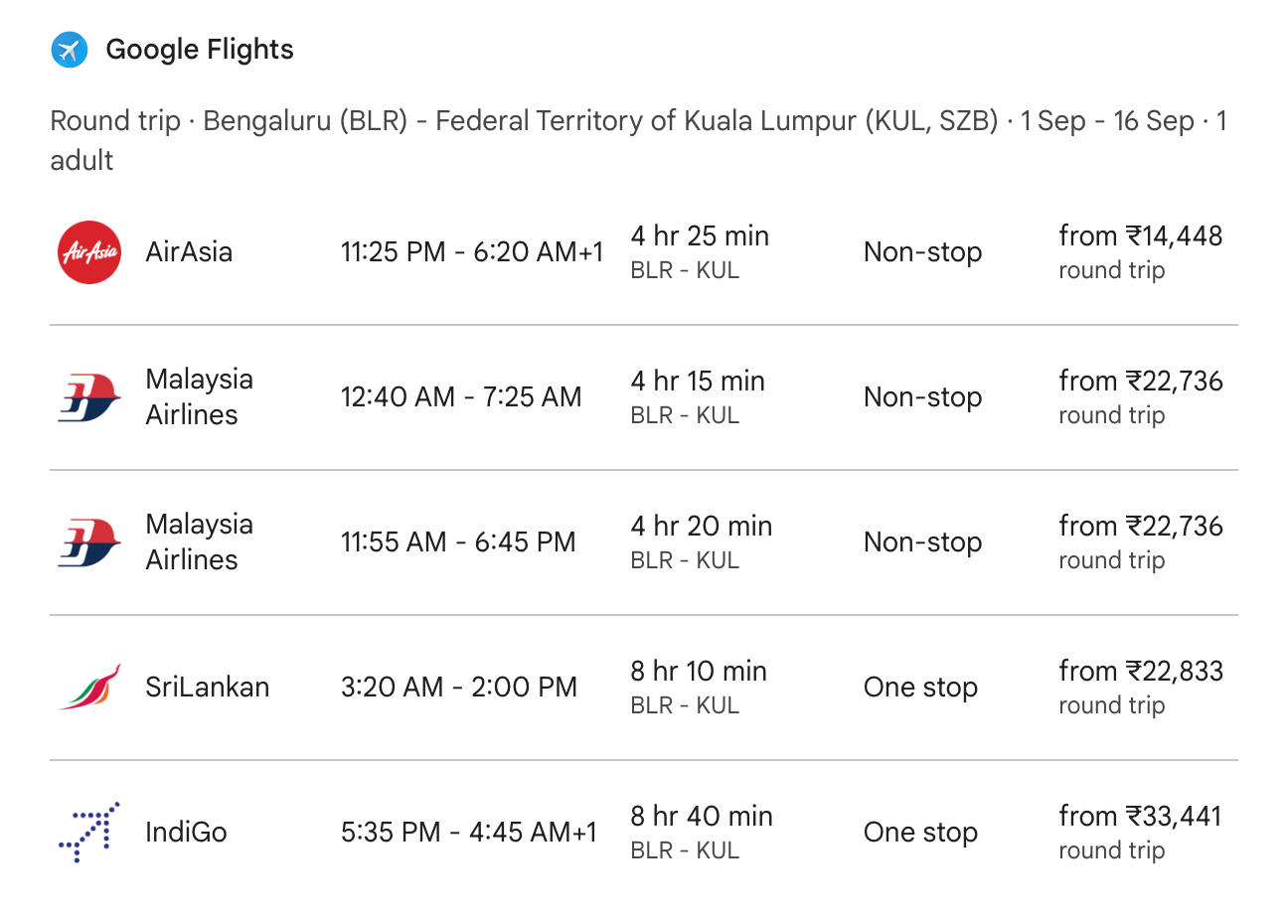
Task: Click the ₹33,441 IndiGo price
Action: click(1140, 817)
